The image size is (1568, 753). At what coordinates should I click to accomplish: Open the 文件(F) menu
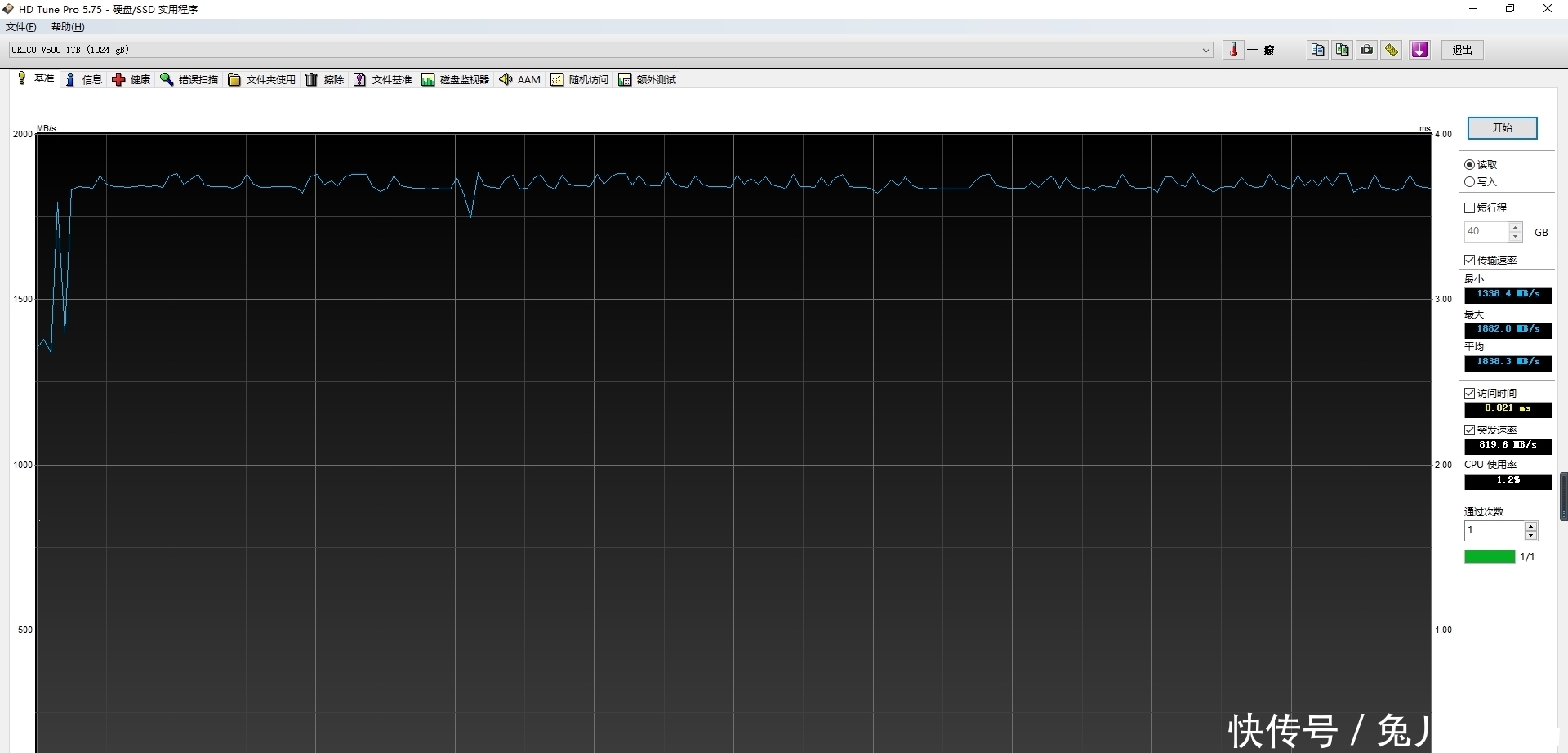pos(21,27)
